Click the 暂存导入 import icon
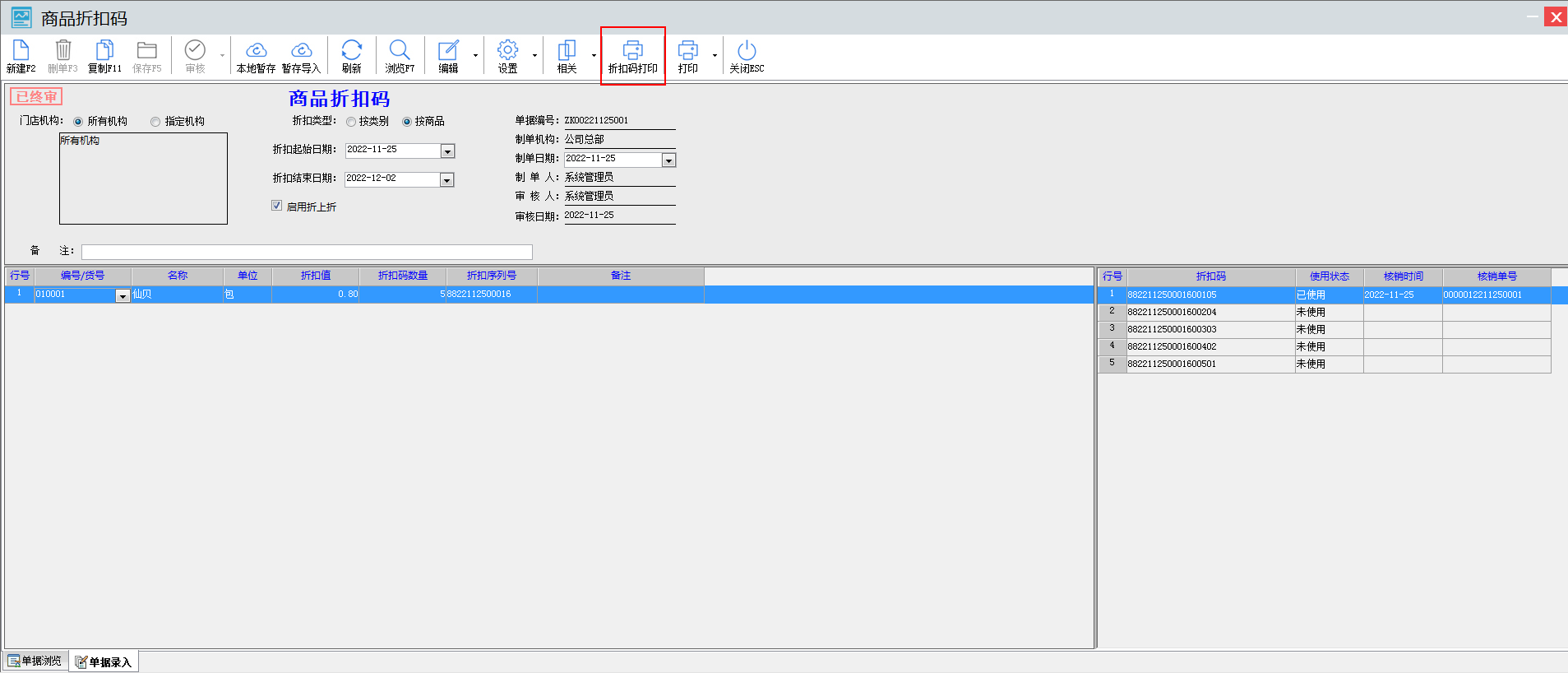The image size is (1568, 673). [x=301, y=51]
